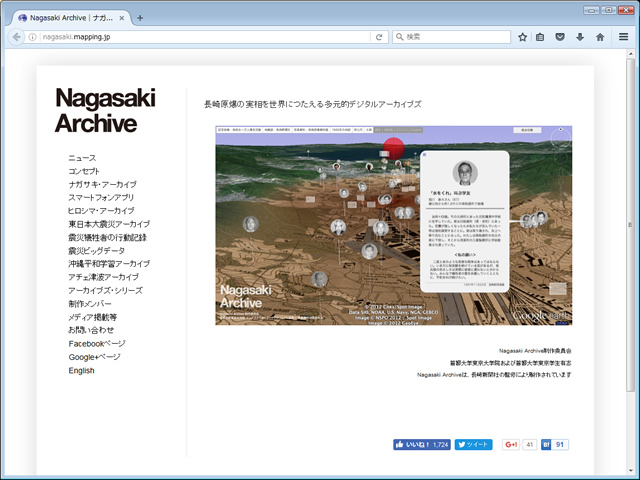Image resolution: width=640 pixels, height=480 pixels.
Task: Open the メディア掲載等 menu link
Action: tap(93, 317)
